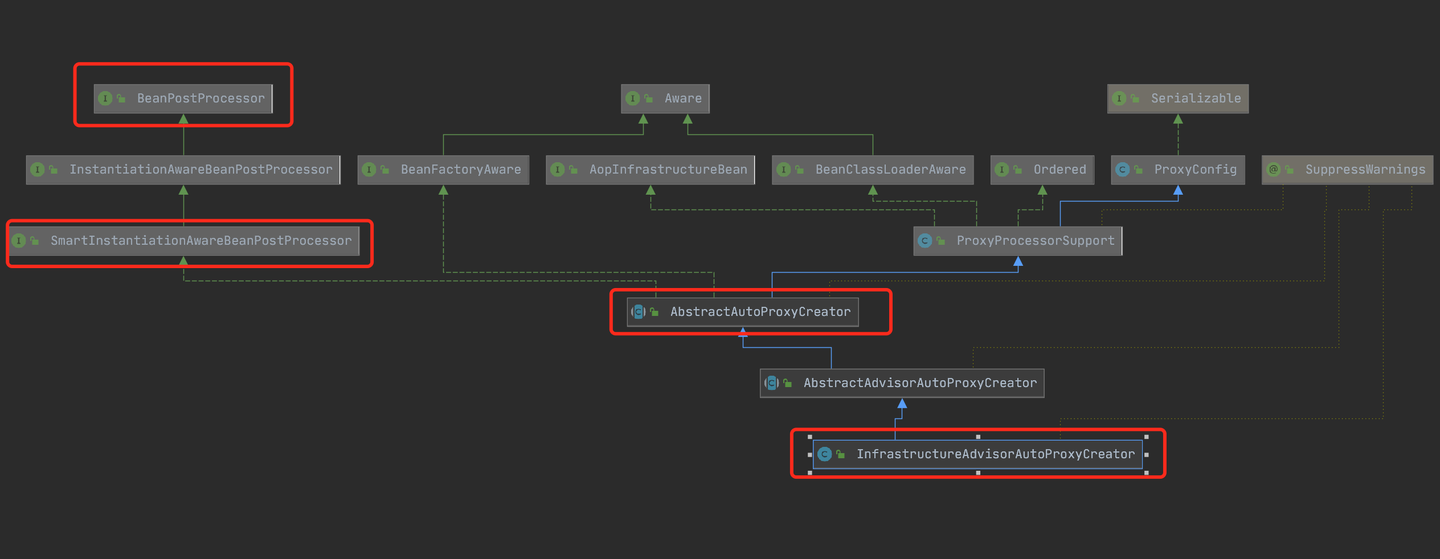The height and width of the screenshot is (559, 1440).
Task: Click the interface icon on SmartInstantiationAwareBeanPostProcessor
Action: click(x=18, y=240)
